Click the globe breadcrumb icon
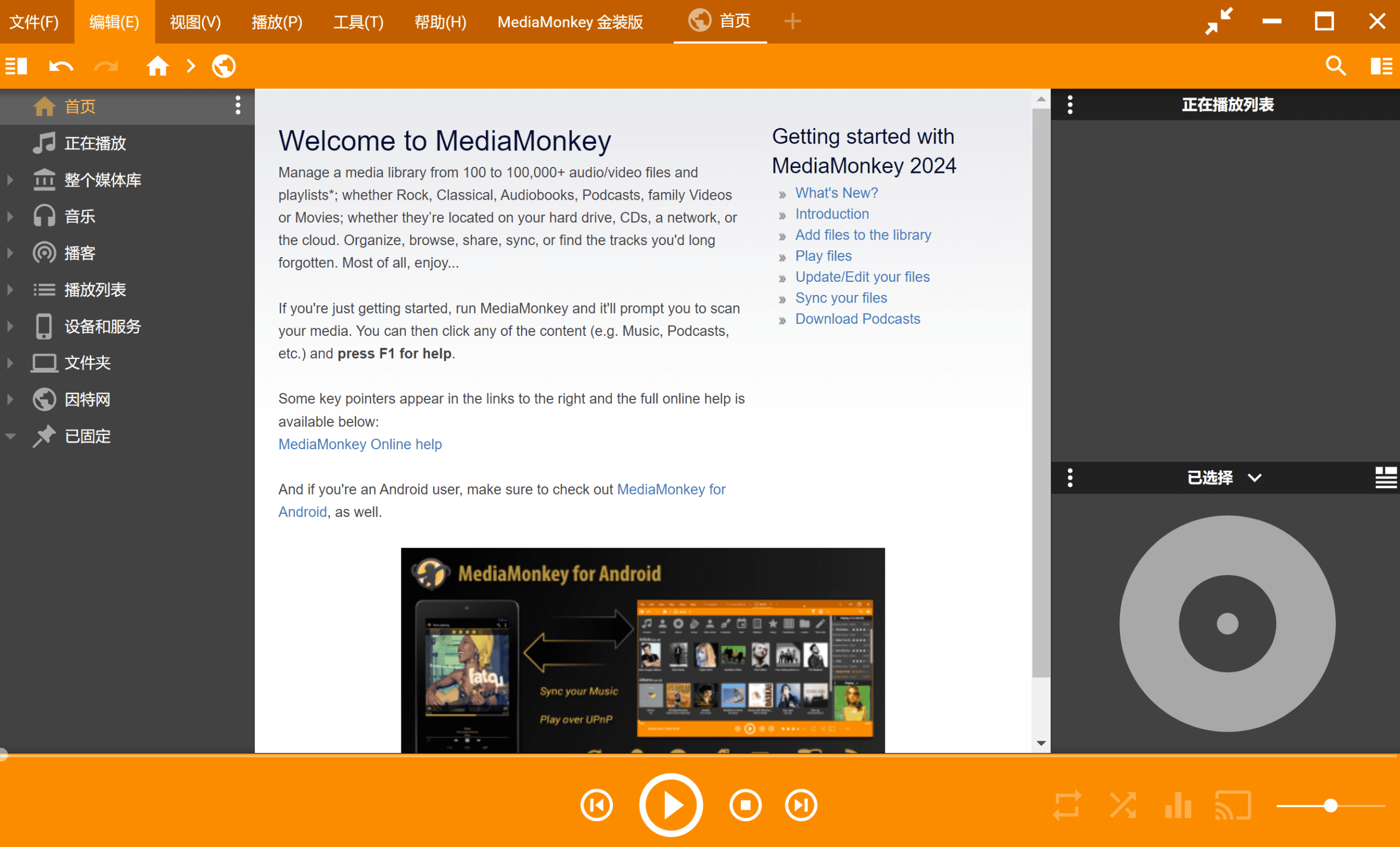 (224, 66)
